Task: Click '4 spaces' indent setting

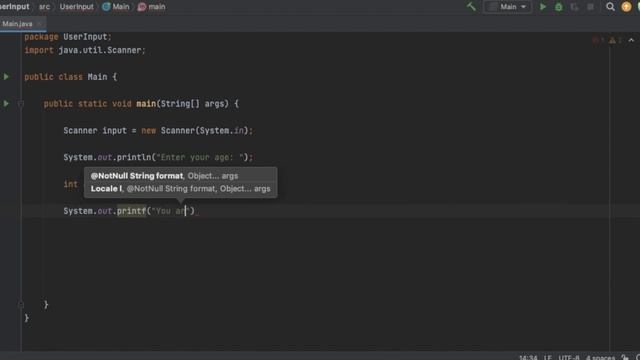Action: [x=600, y=357]
